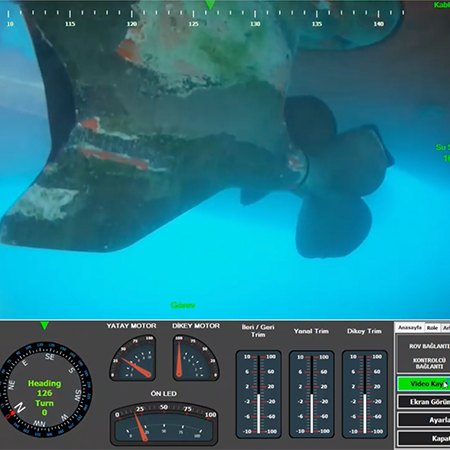Viewport: 450px width, 450px height.
Task: Click the 130 mark on heading ruler
Action: coord(255,24)
